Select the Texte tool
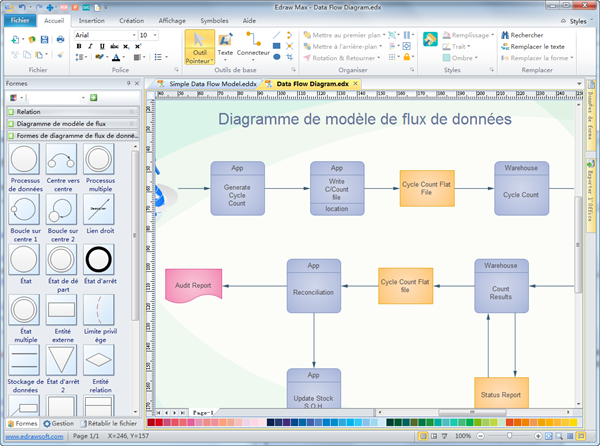 point(225,47)
